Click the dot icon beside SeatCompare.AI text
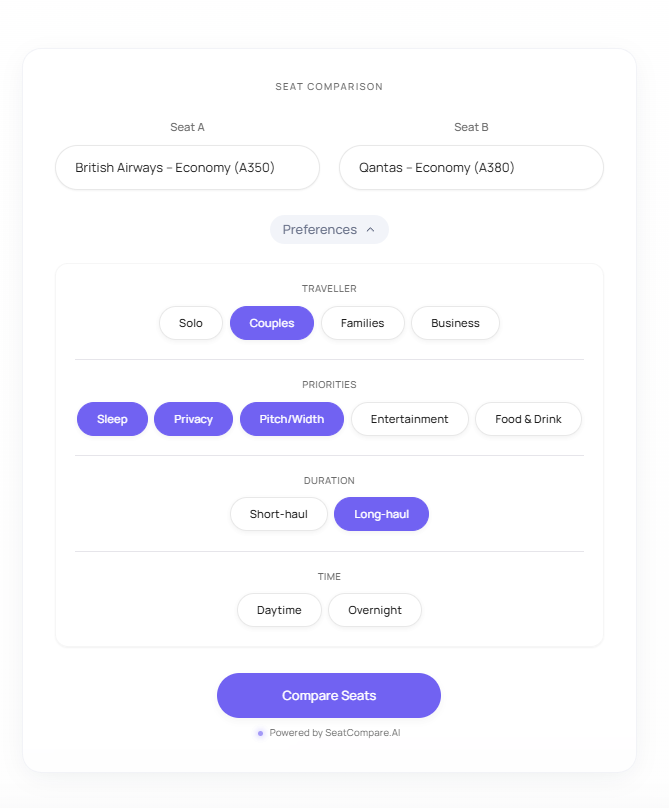This screenshot has width=669, height=808. point(259,732)
